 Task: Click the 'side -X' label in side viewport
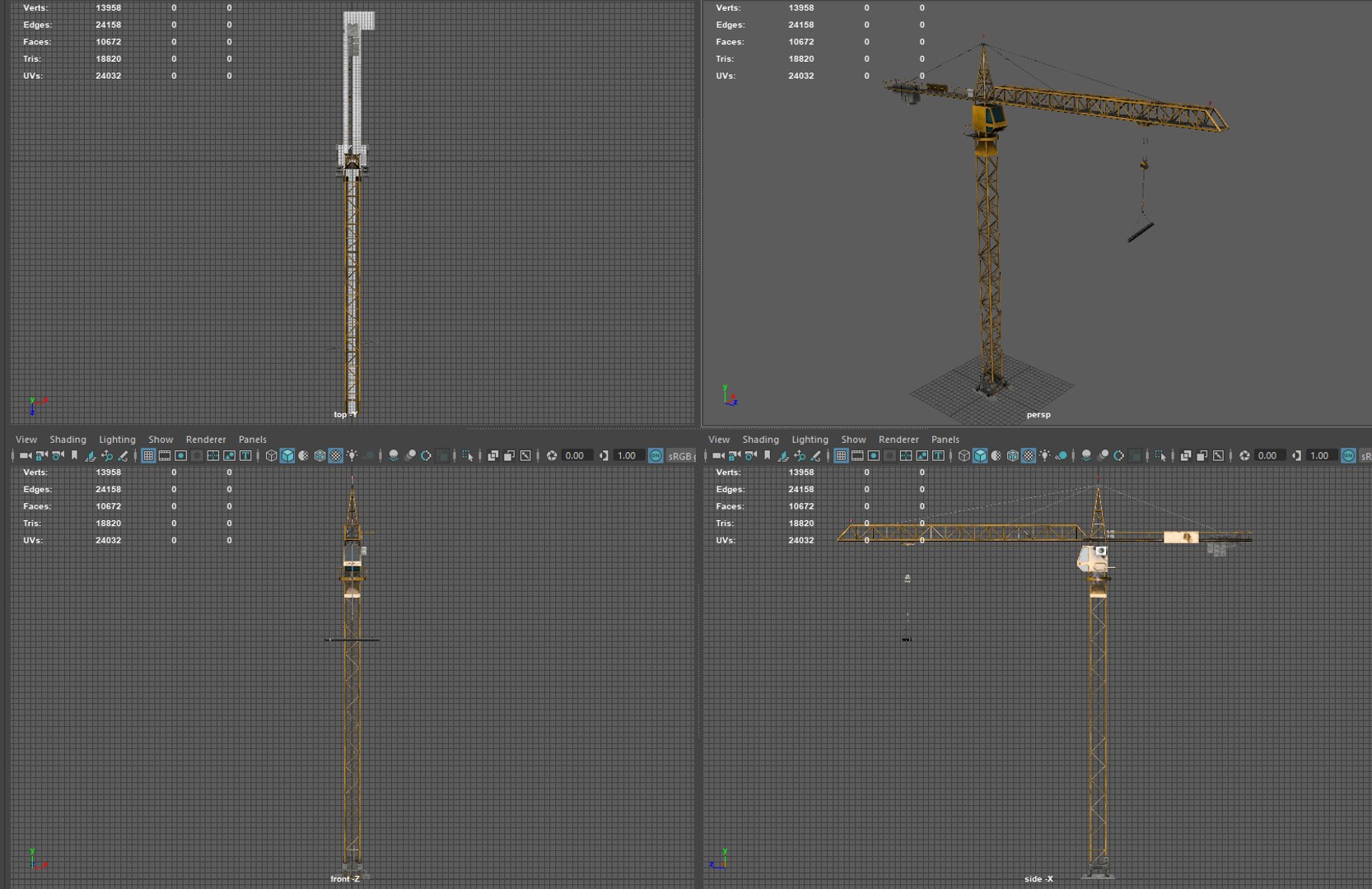coord(1038,879)
